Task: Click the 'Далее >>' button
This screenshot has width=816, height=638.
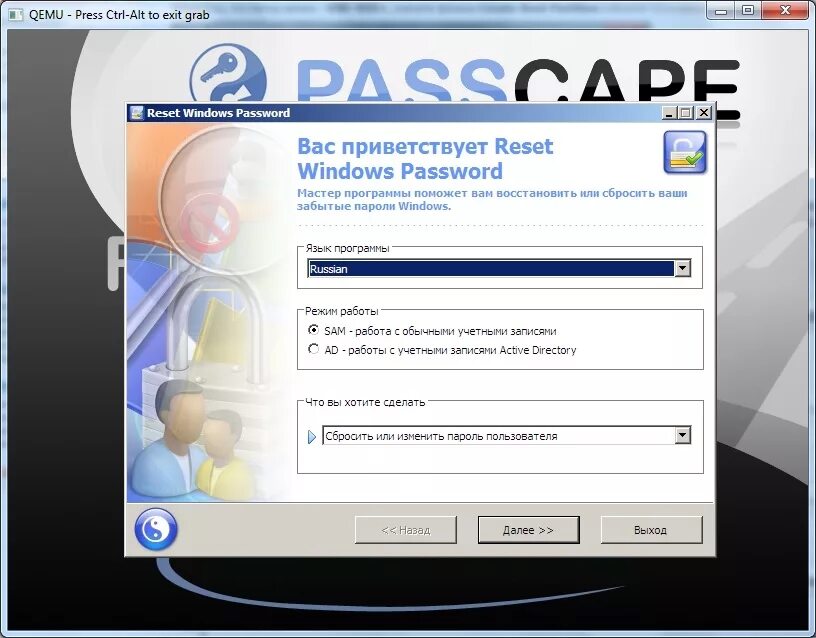Action: coord(528,530)
